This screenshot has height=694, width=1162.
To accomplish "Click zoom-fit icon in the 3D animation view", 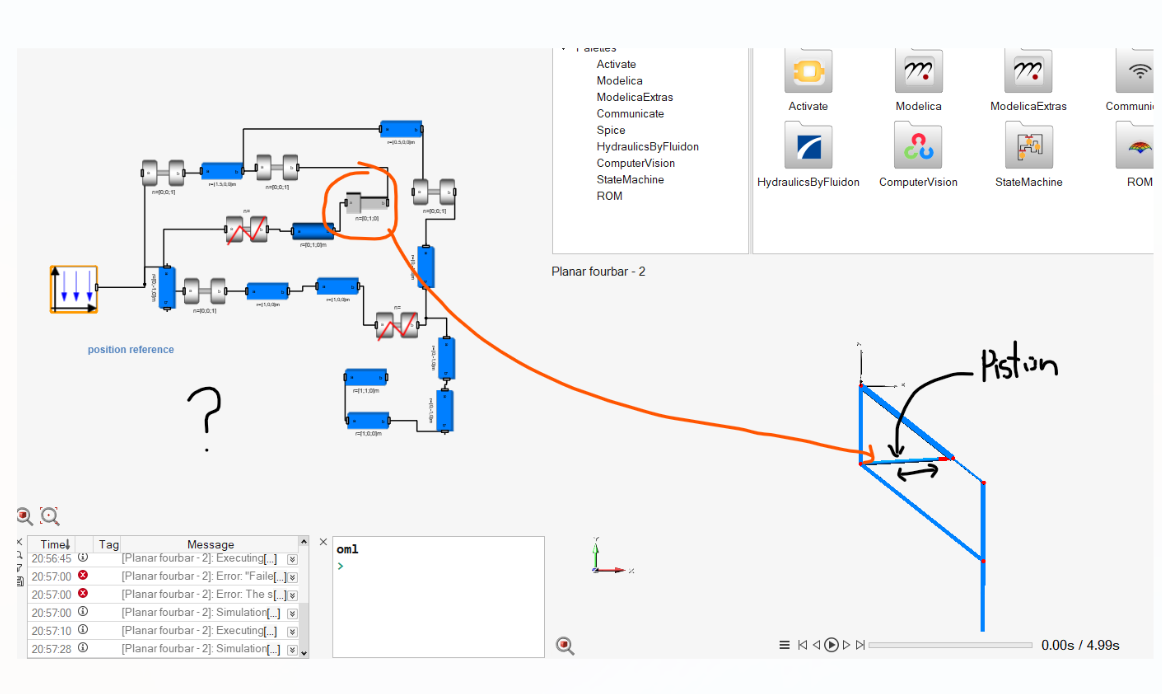I will (565, 646).
